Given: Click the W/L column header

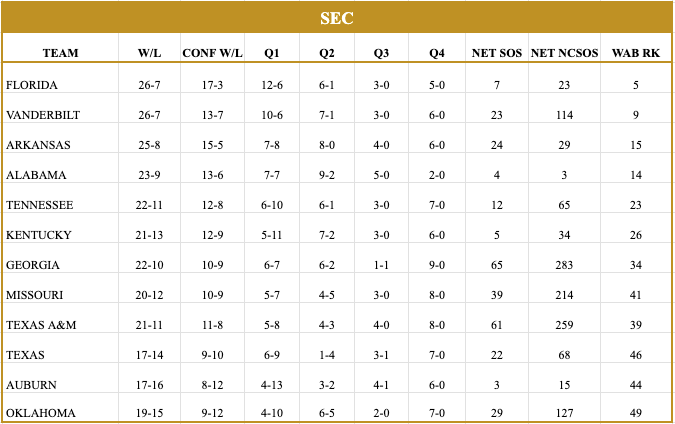Looking at the screenshot, I should click(x=149, y=52).
